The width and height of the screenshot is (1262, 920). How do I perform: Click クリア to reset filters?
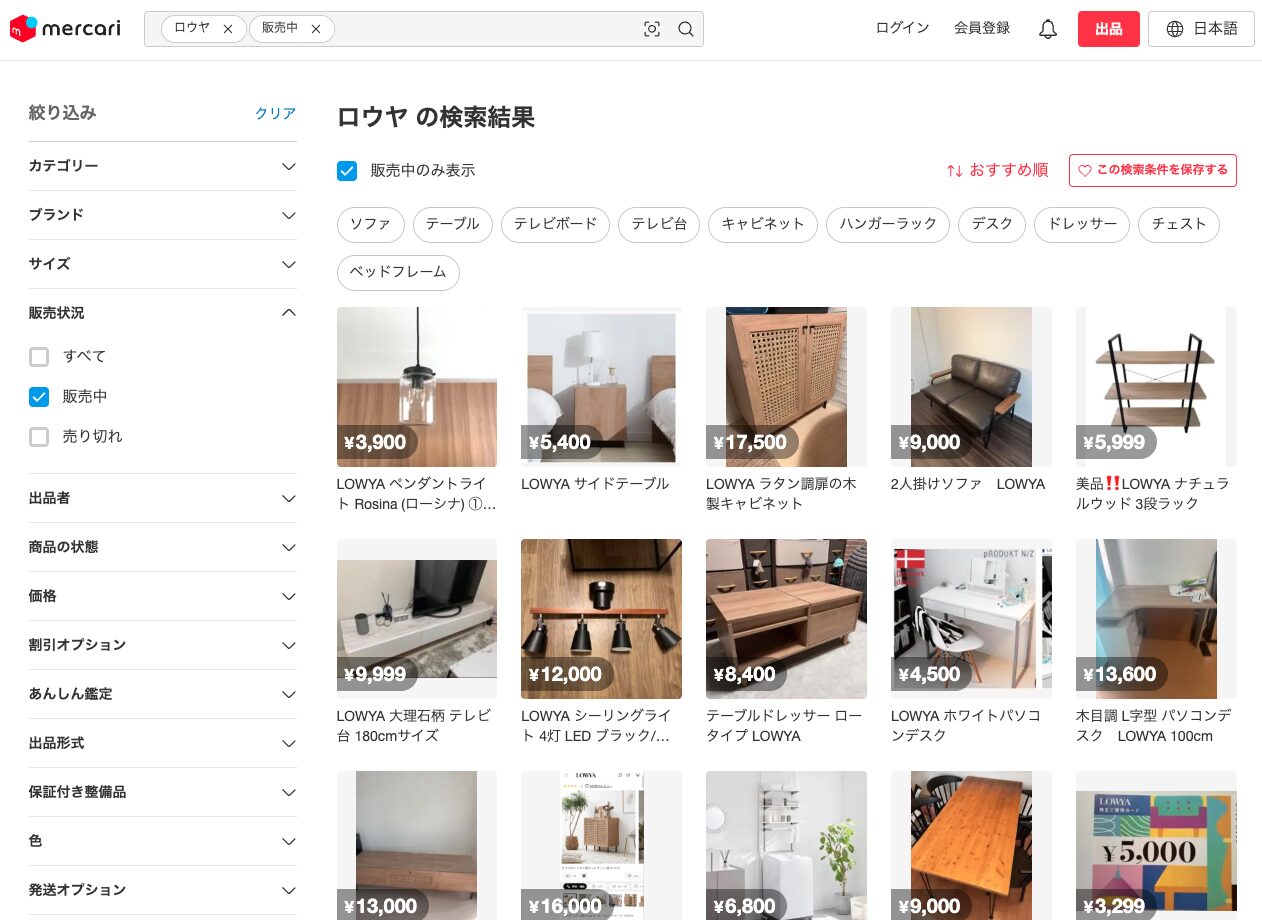pyautogui.click(x=275, y=114)
